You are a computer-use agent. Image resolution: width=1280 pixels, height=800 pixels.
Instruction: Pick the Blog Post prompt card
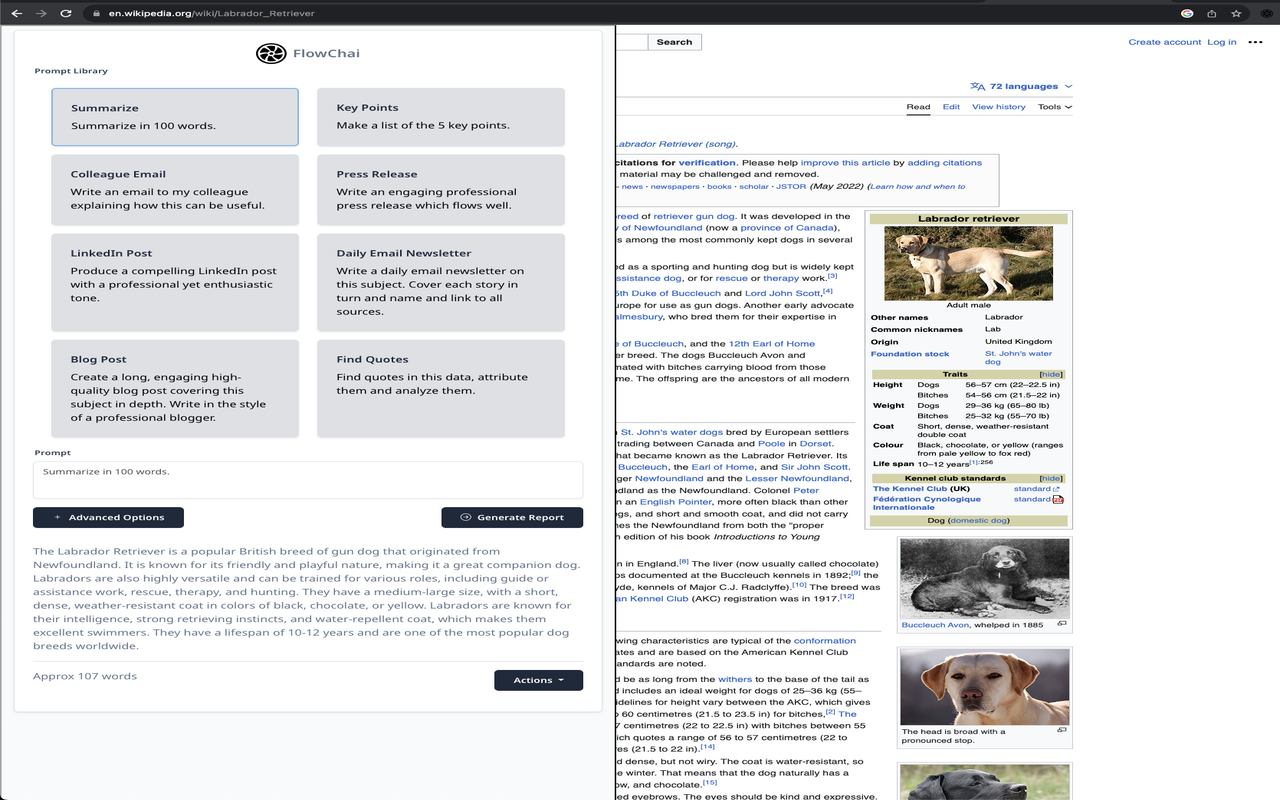[175, 389]
